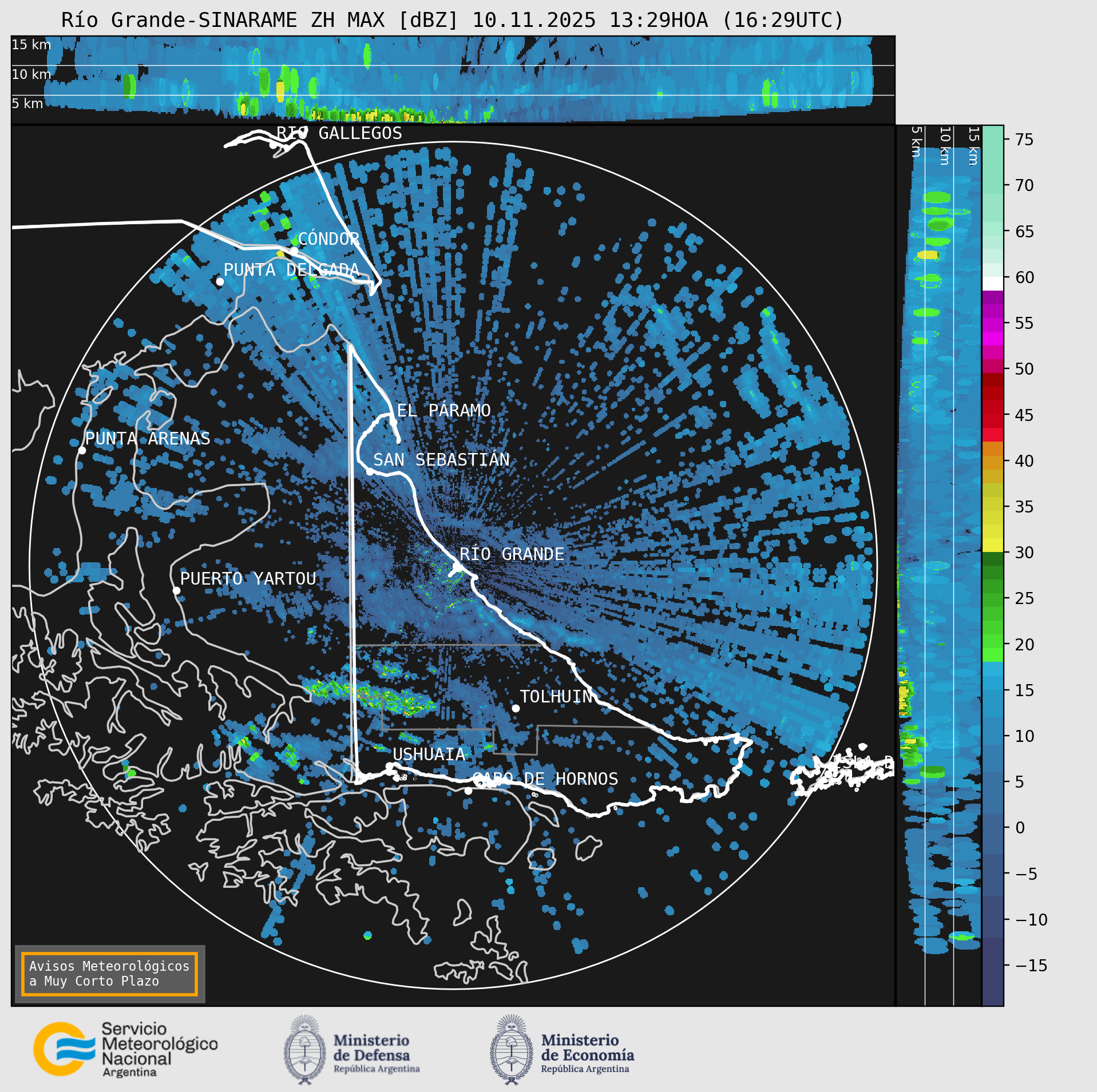Viewport: 1097px width, 1092px height.
Task: Click the Ministerio de Defensa text
Action: coord(376,1055)
